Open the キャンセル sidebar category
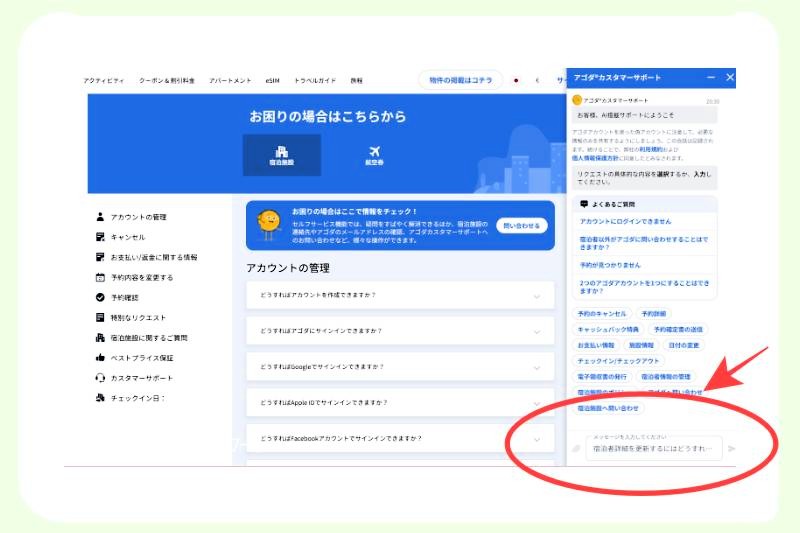The image size is (800, 533). (120, 237)
